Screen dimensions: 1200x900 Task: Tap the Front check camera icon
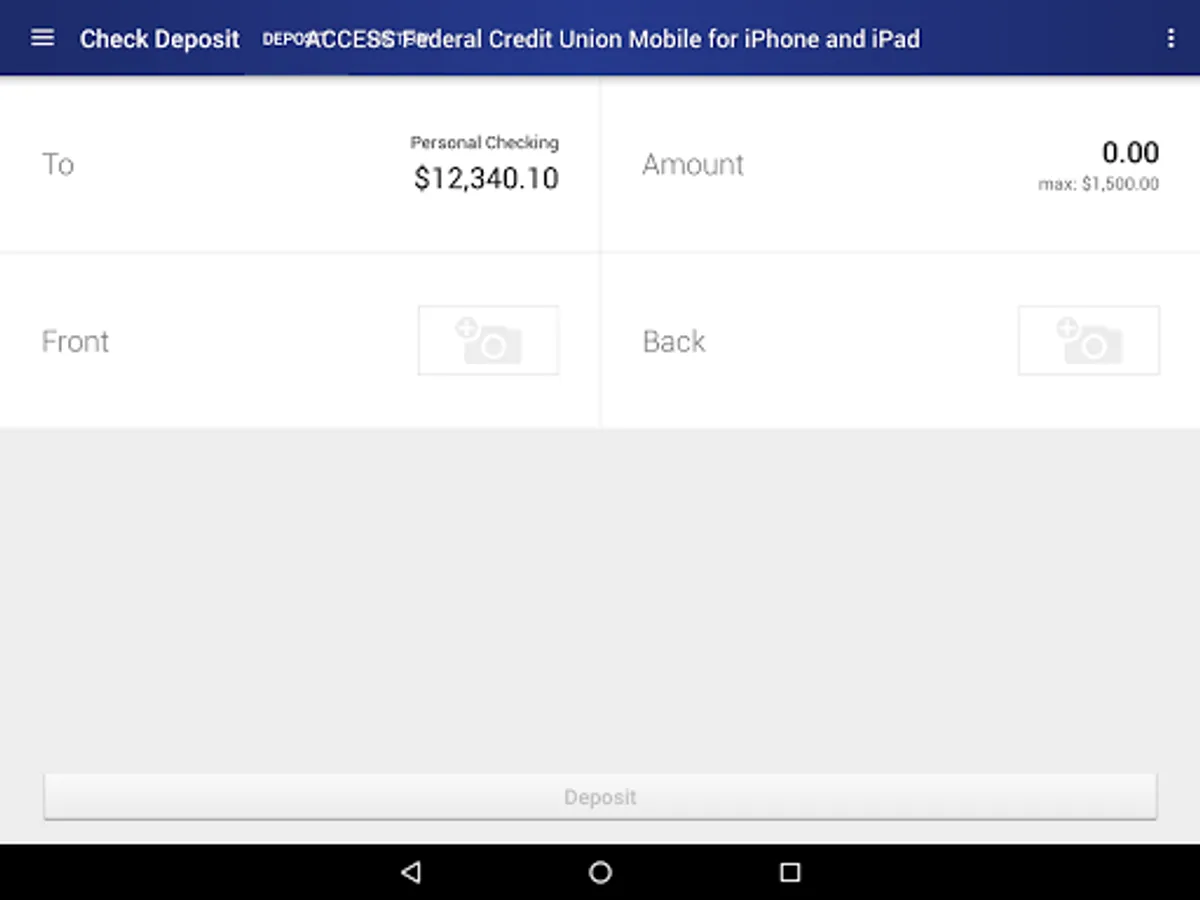tap(488, 341)
